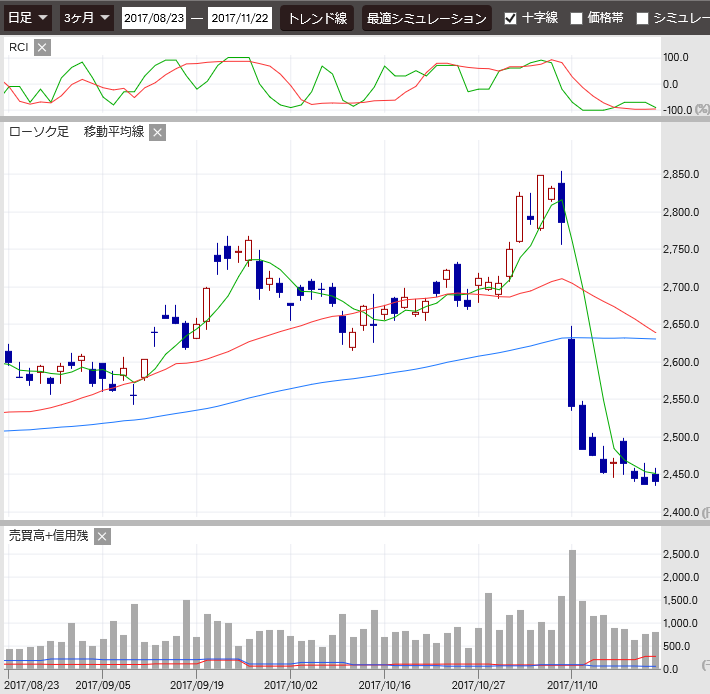Click the RCI panel title label
Screen dimensions: 710x694
pos(18,48)
